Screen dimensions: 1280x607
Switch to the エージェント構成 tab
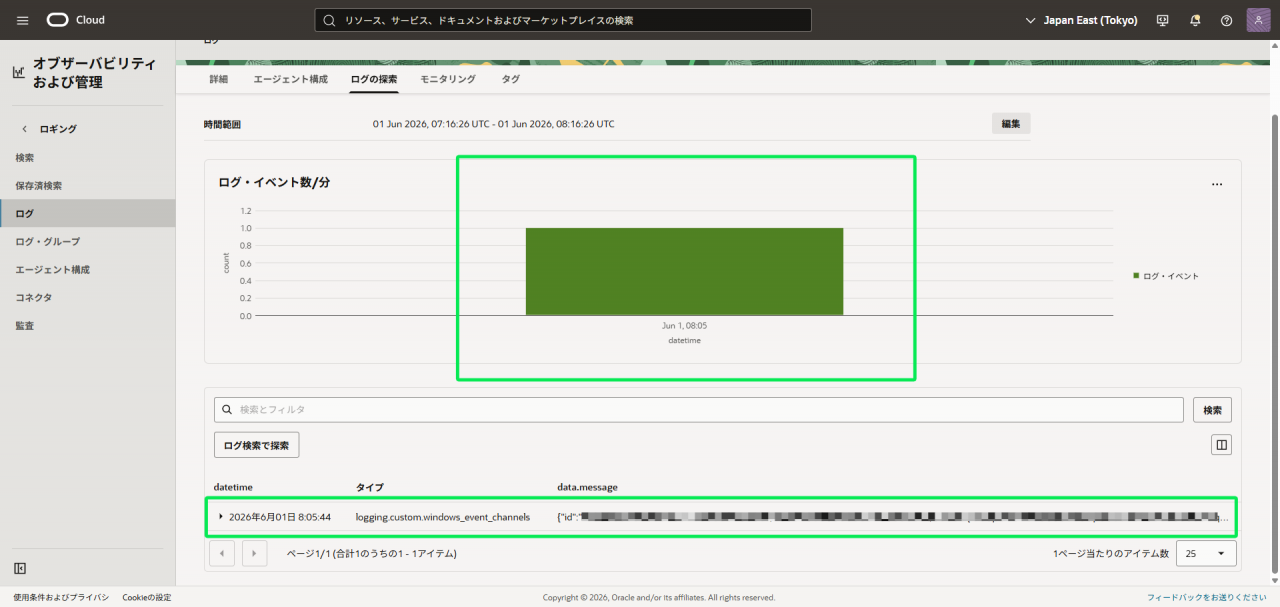(290, 79)
